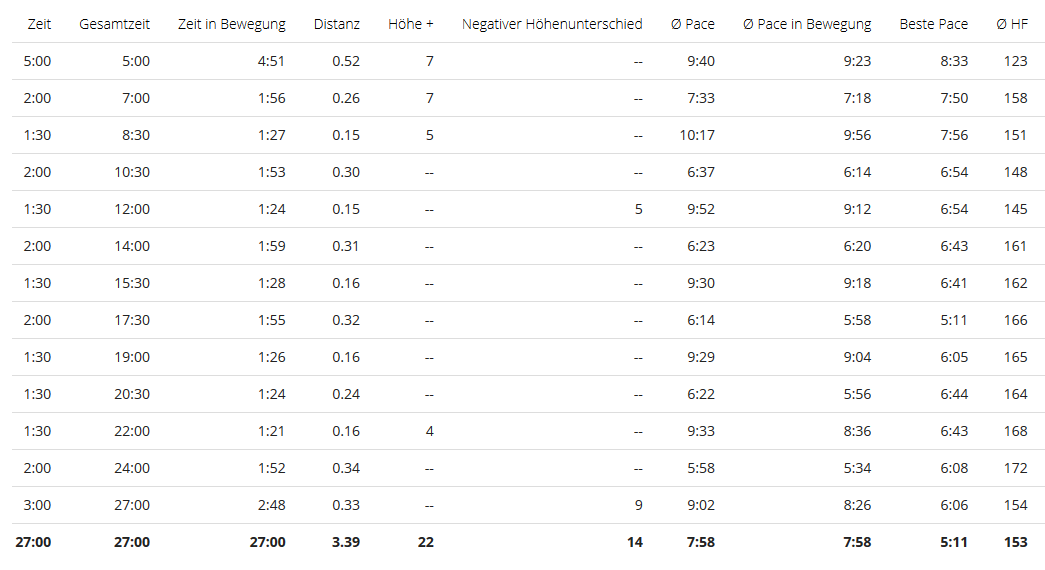This screenshot has height=570, width=1045.
Task: Select the Ø Pace in Bewegung header
Action: click(807, 24)
